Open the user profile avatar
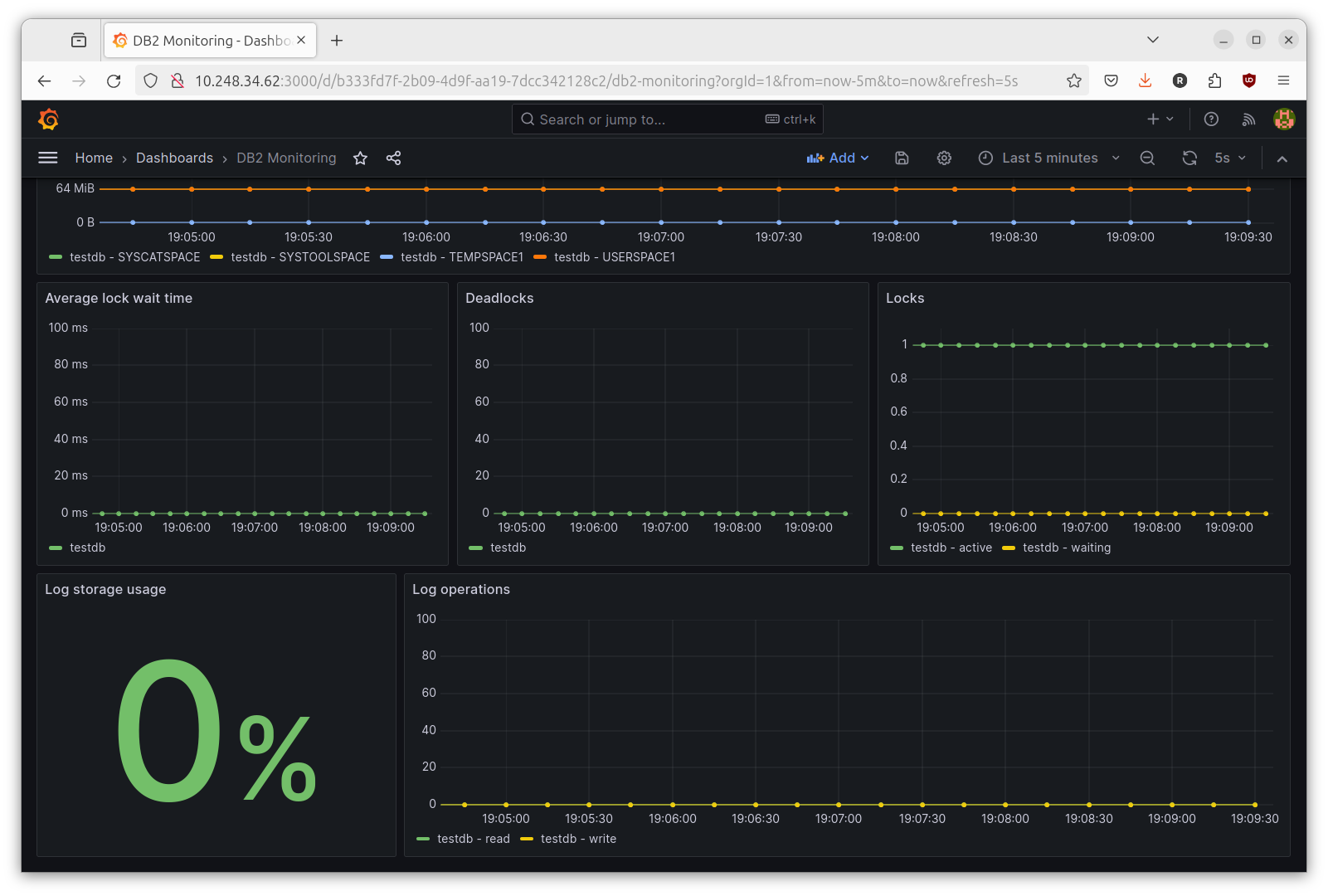This screenshot has height=896, width=1328. pyautogui.click(x=1284, y=119)
